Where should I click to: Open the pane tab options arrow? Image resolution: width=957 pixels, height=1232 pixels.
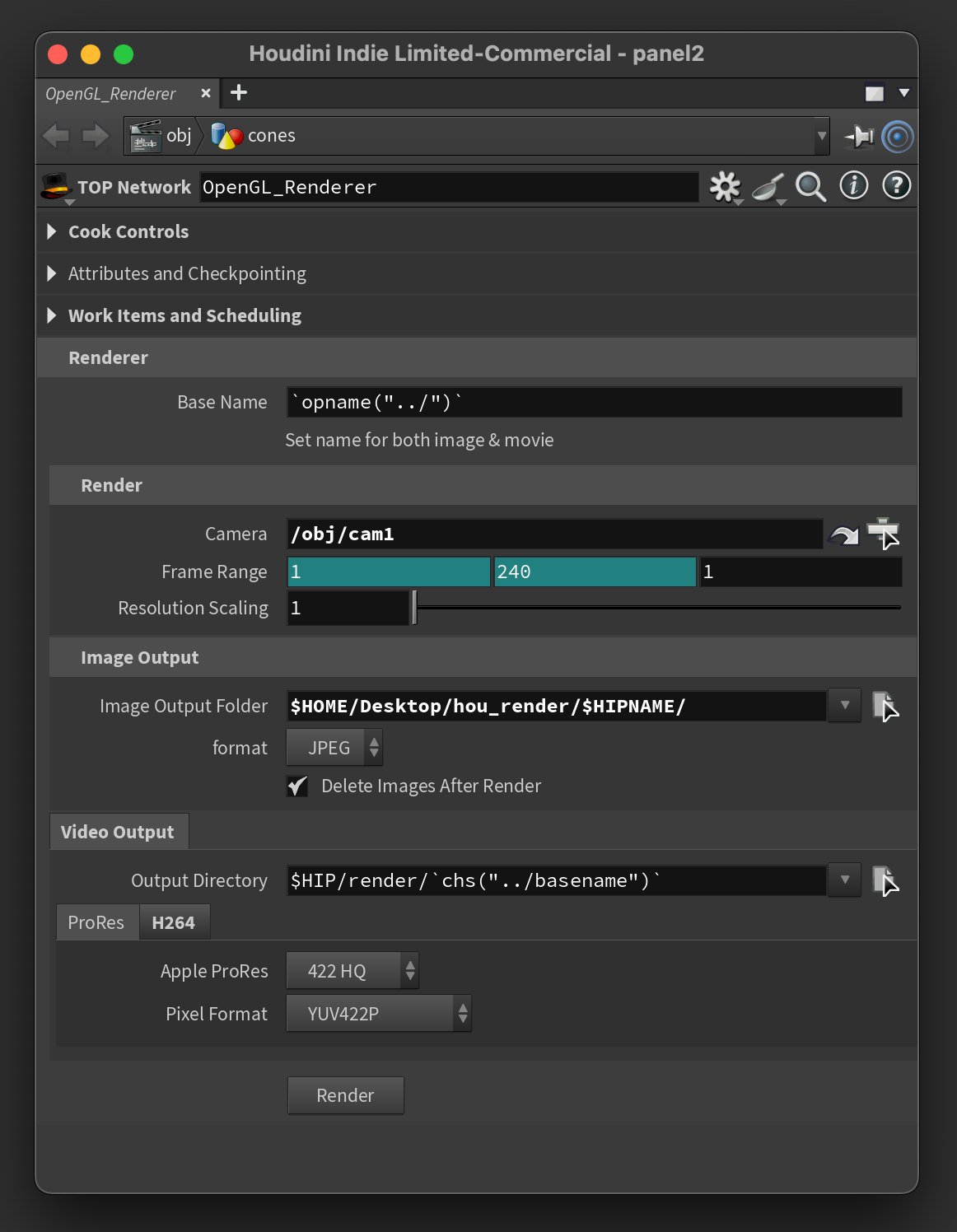point(903,93)
